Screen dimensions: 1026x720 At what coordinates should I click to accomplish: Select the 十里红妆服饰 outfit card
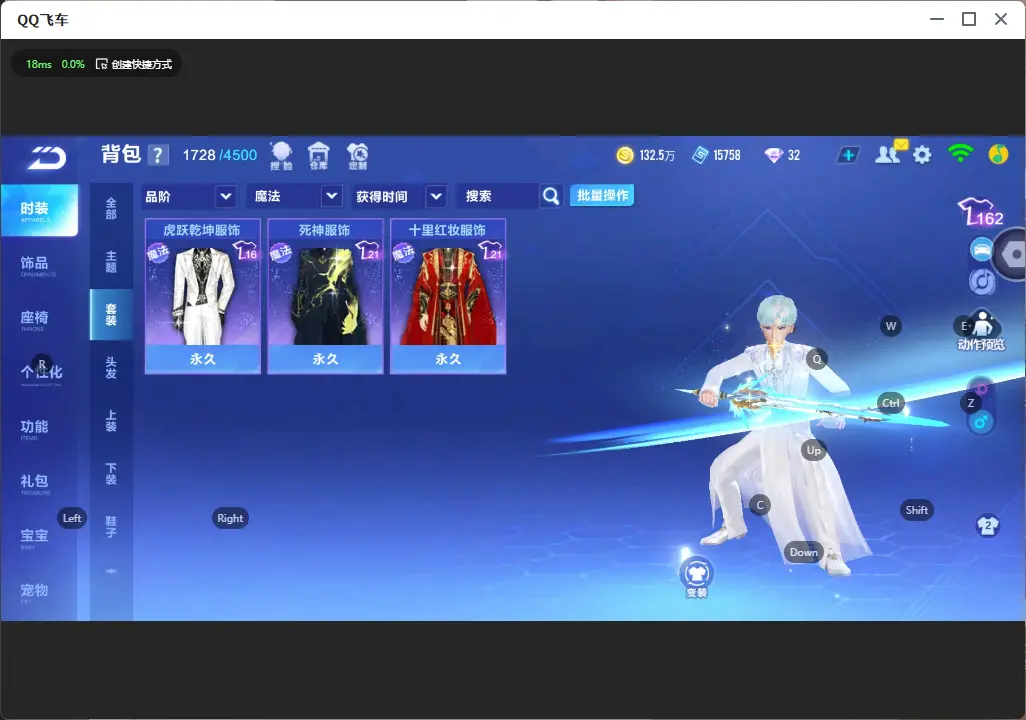tap(448, 297)
